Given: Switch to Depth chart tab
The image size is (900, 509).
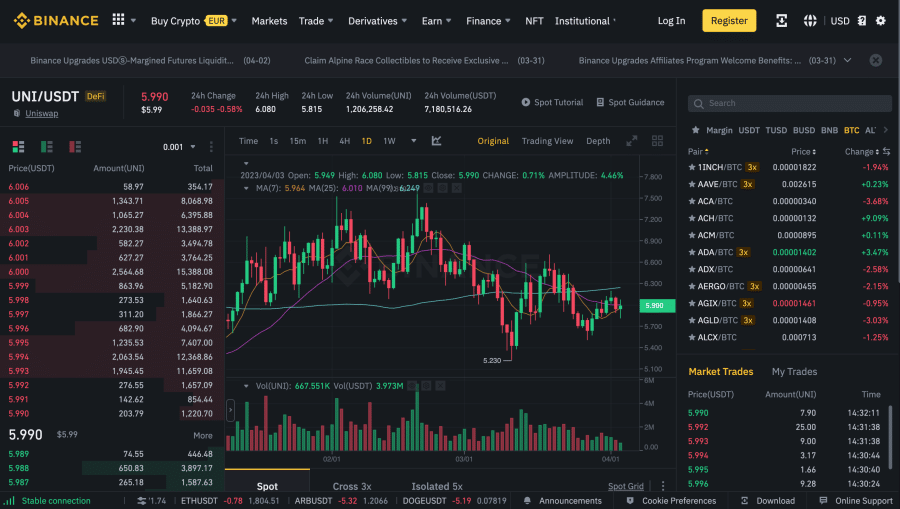Looking at the screenshot, I should 598,141.
